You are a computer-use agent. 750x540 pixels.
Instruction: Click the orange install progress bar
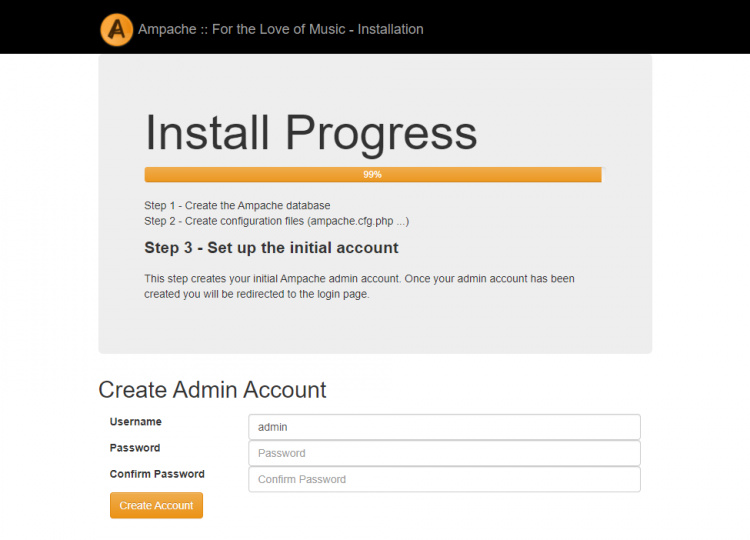250,174
